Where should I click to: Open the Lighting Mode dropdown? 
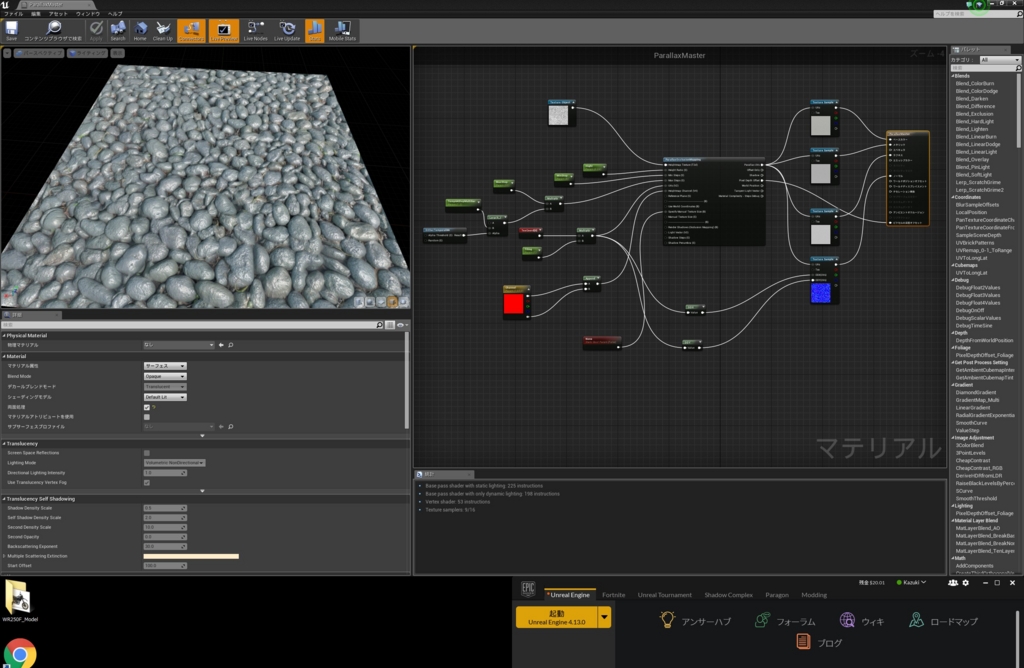click(x=174, y=462)
